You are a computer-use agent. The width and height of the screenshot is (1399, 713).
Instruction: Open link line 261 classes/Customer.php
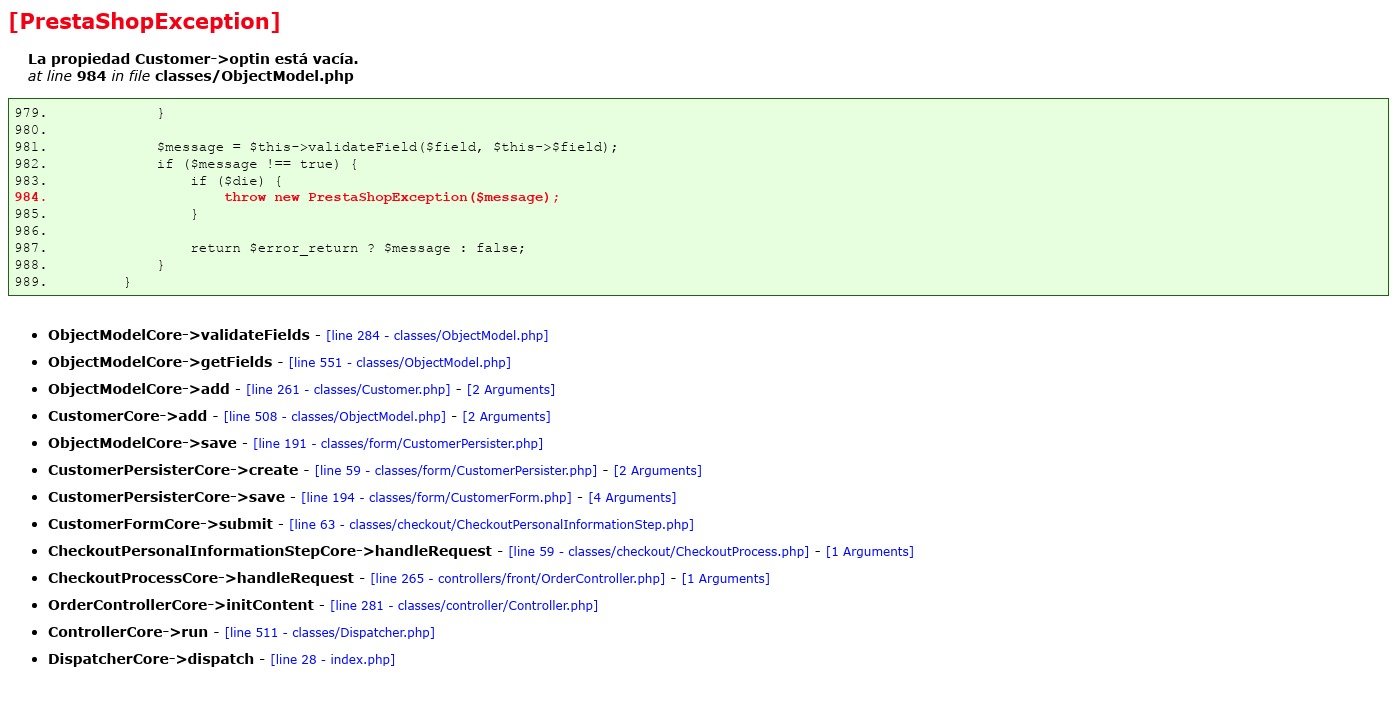(350, 390)
